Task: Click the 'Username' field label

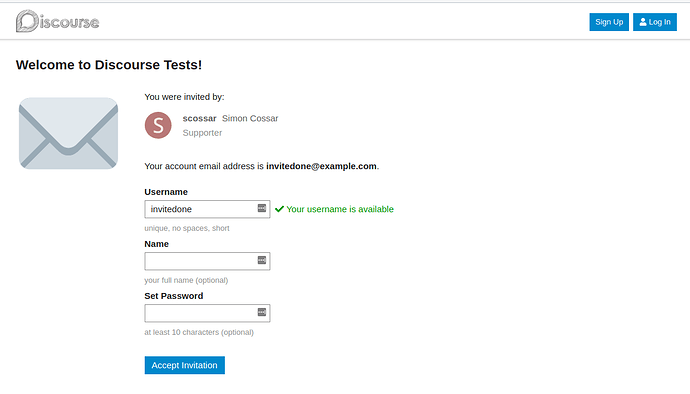Action: [x=166, y=192]
